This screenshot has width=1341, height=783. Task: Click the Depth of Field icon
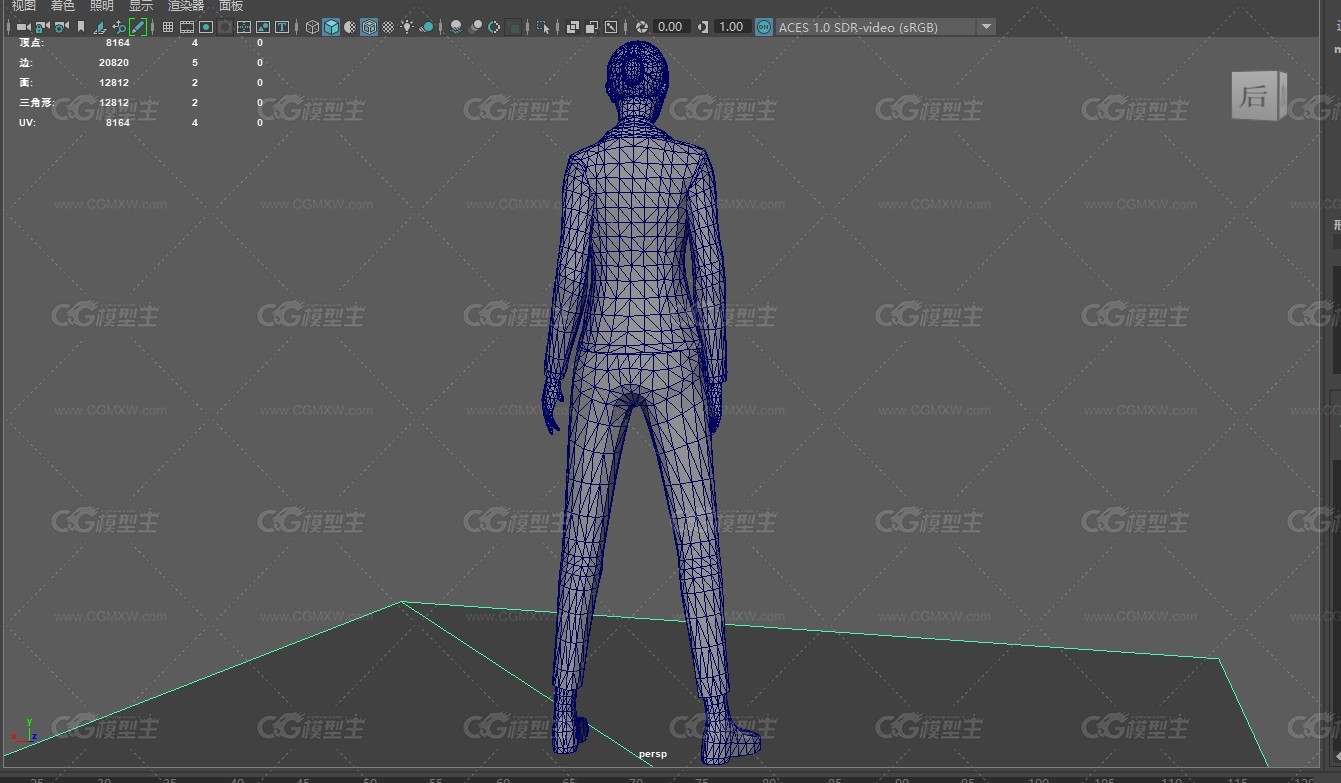[x=513, y=27]
